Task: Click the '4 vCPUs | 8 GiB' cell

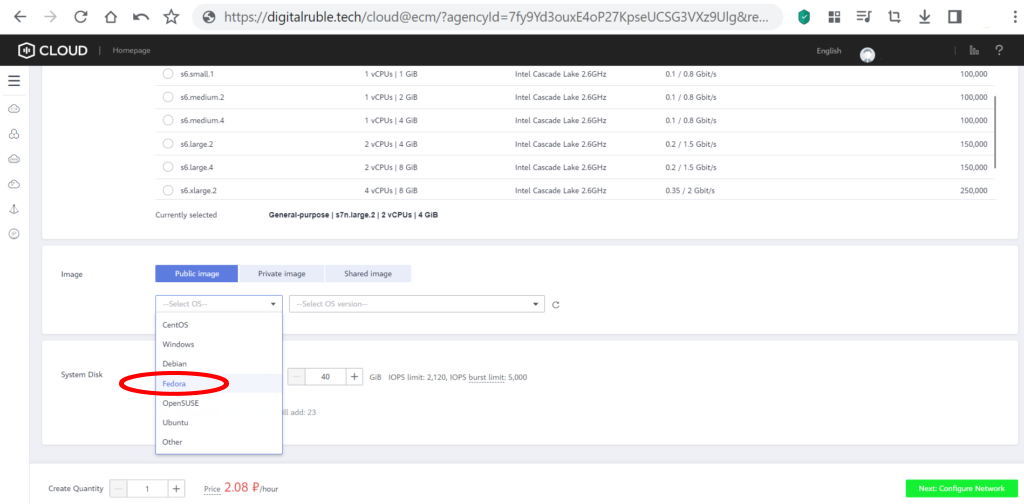Action: (x=391, y=191)
